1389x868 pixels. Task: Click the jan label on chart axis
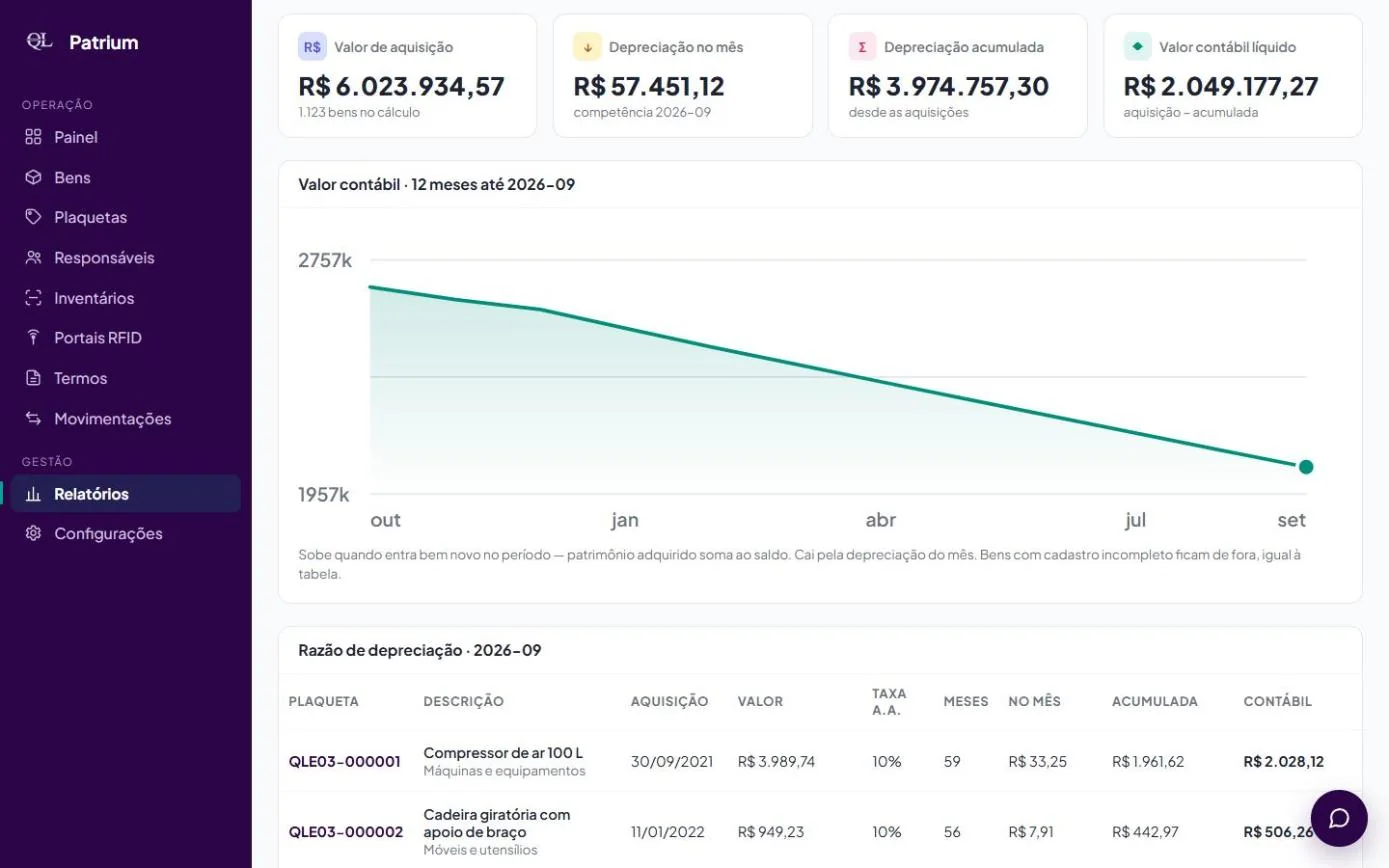point(625,520)
